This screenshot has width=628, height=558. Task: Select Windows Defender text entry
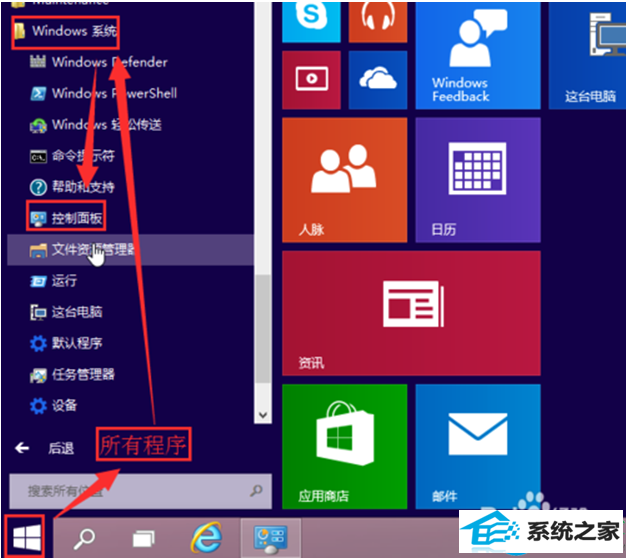coord(110,62)
